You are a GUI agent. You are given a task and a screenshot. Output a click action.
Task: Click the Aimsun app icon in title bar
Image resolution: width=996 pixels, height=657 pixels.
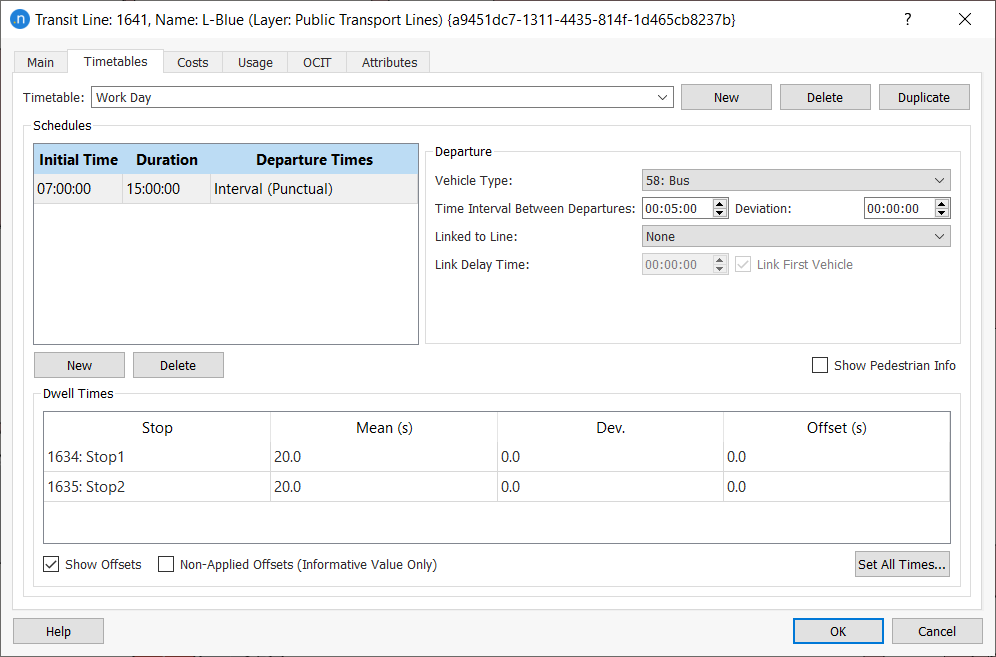[19, 19]
